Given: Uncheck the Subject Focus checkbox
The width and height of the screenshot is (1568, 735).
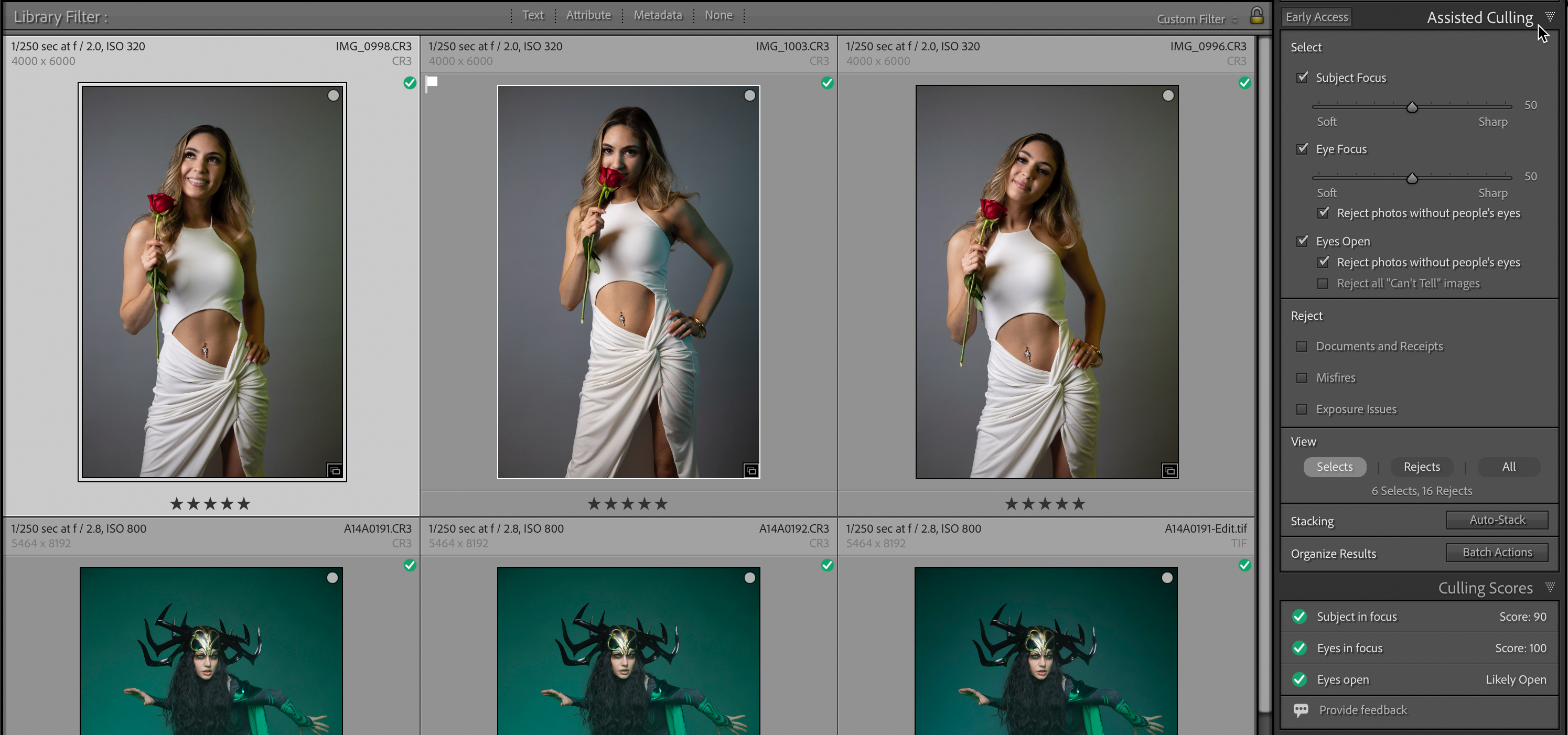Looking at the screenshot, I should coord(1302,77).
